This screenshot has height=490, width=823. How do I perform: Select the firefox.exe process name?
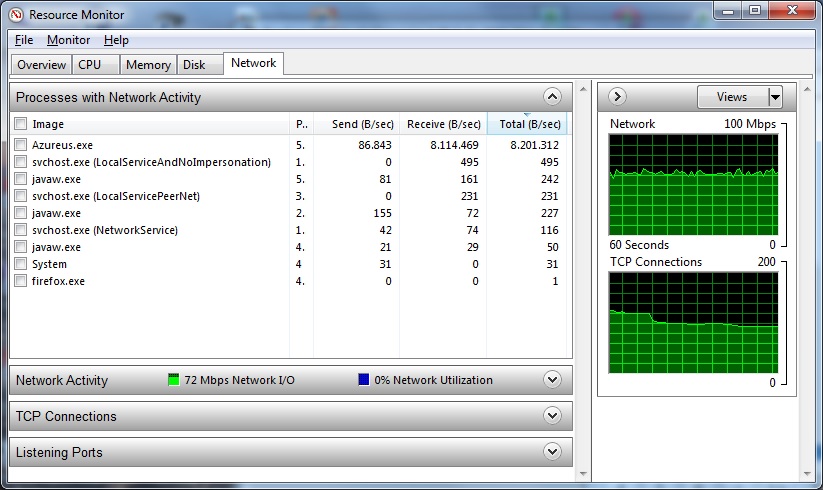coord(58,281)
